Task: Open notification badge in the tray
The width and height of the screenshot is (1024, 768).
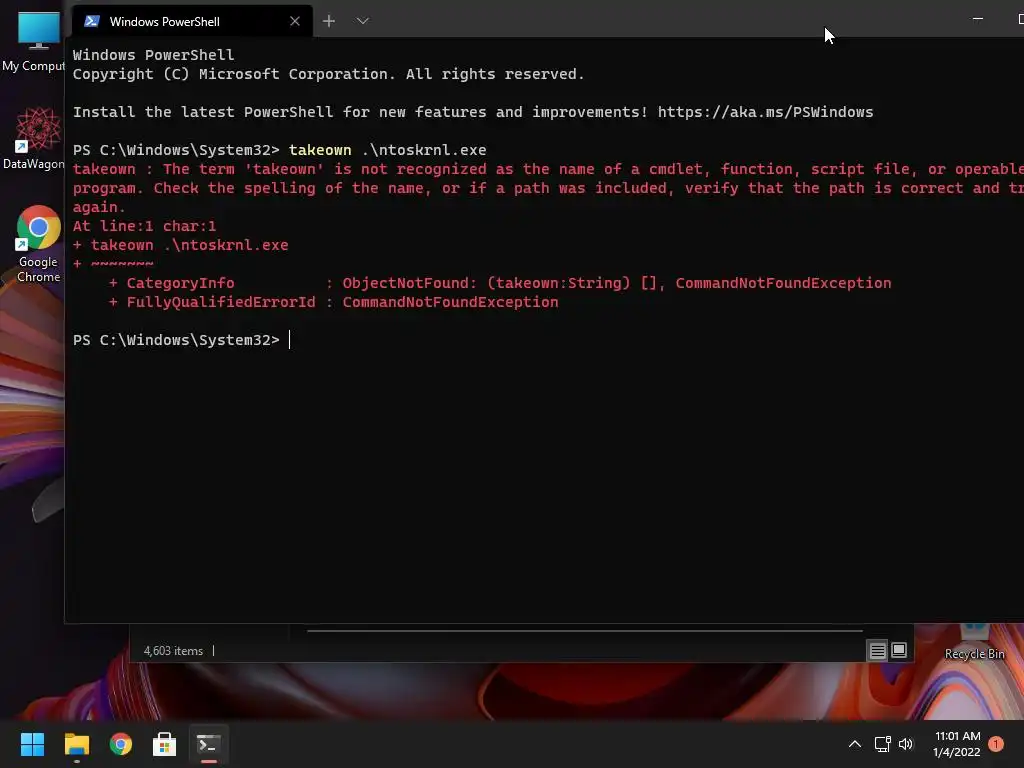Action: click(x=996, y=744)
